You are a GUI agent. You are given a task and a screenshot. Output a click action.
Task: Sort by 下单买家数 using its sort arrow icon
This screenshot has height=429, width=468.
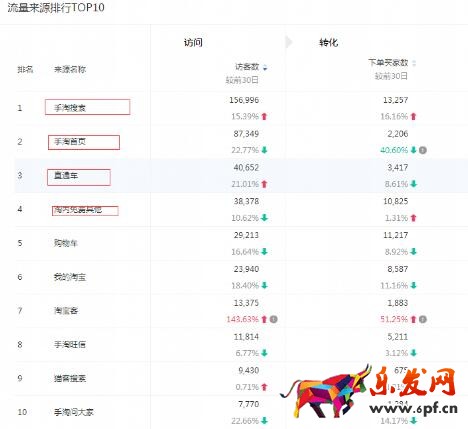(x=414, y=63)
